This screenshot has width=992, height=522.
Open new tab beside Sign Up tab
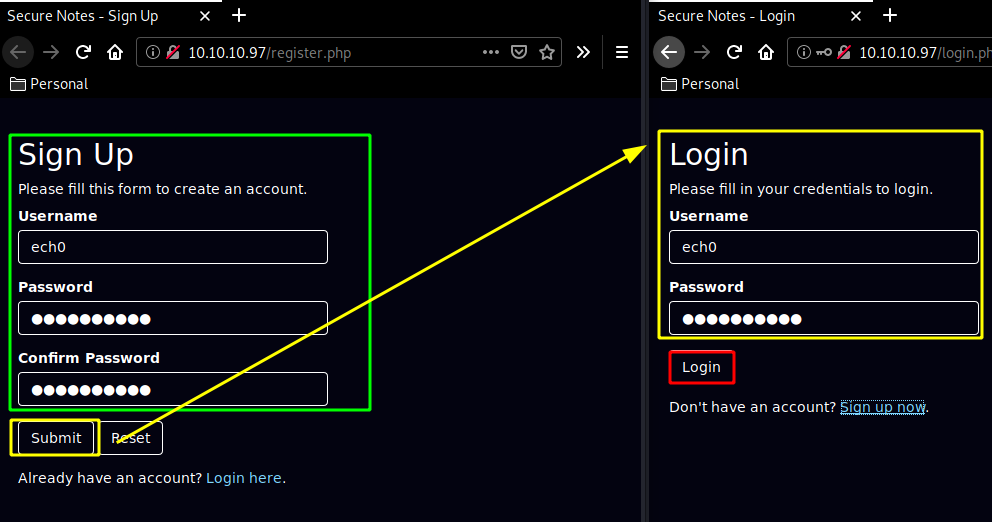click(239, 16)
